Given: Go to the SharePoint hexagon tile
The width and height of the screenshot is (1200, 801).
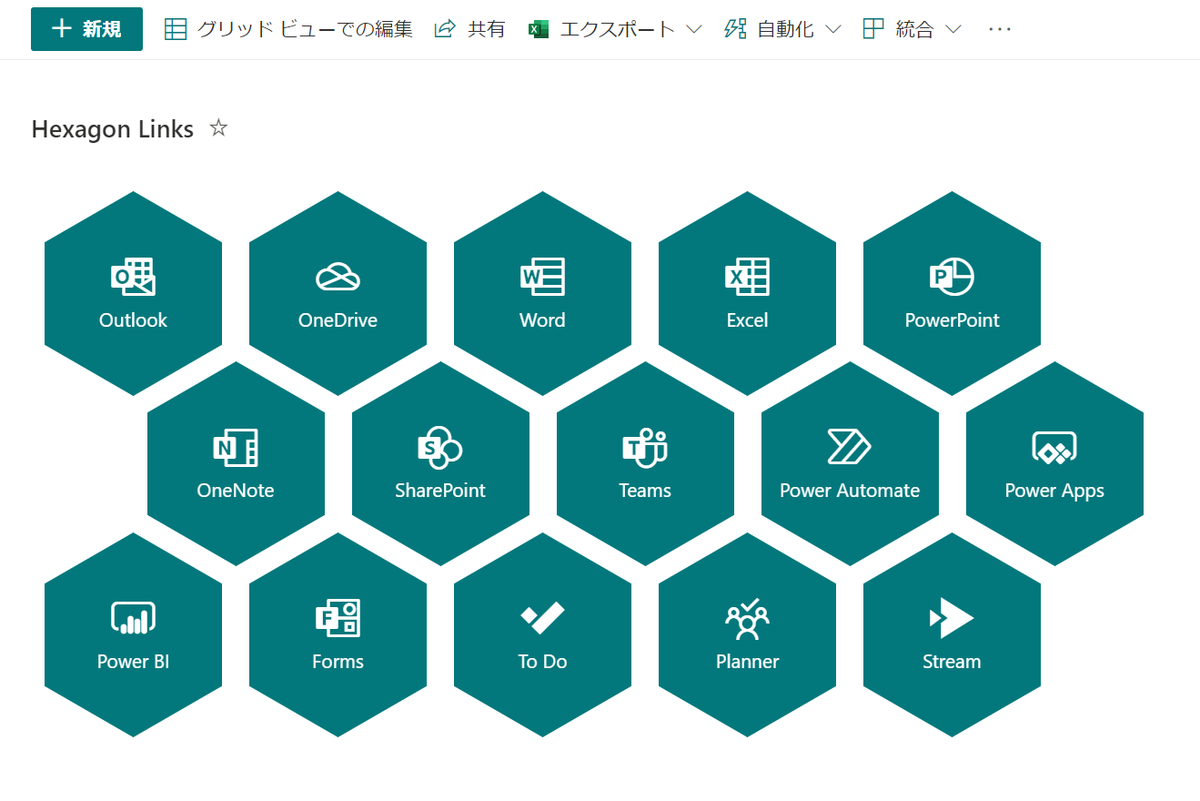Looking at the screenshot, I should (x=440, y=464).
